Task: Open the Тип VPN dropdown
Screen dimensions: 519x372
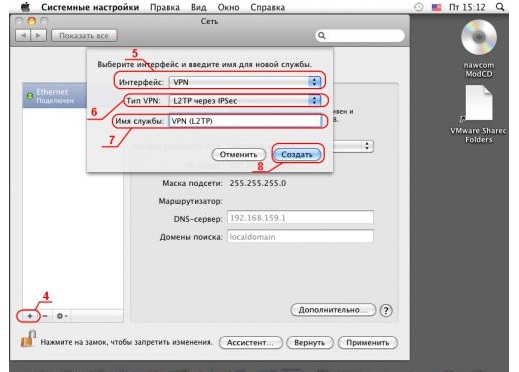Action: point(245,101)
